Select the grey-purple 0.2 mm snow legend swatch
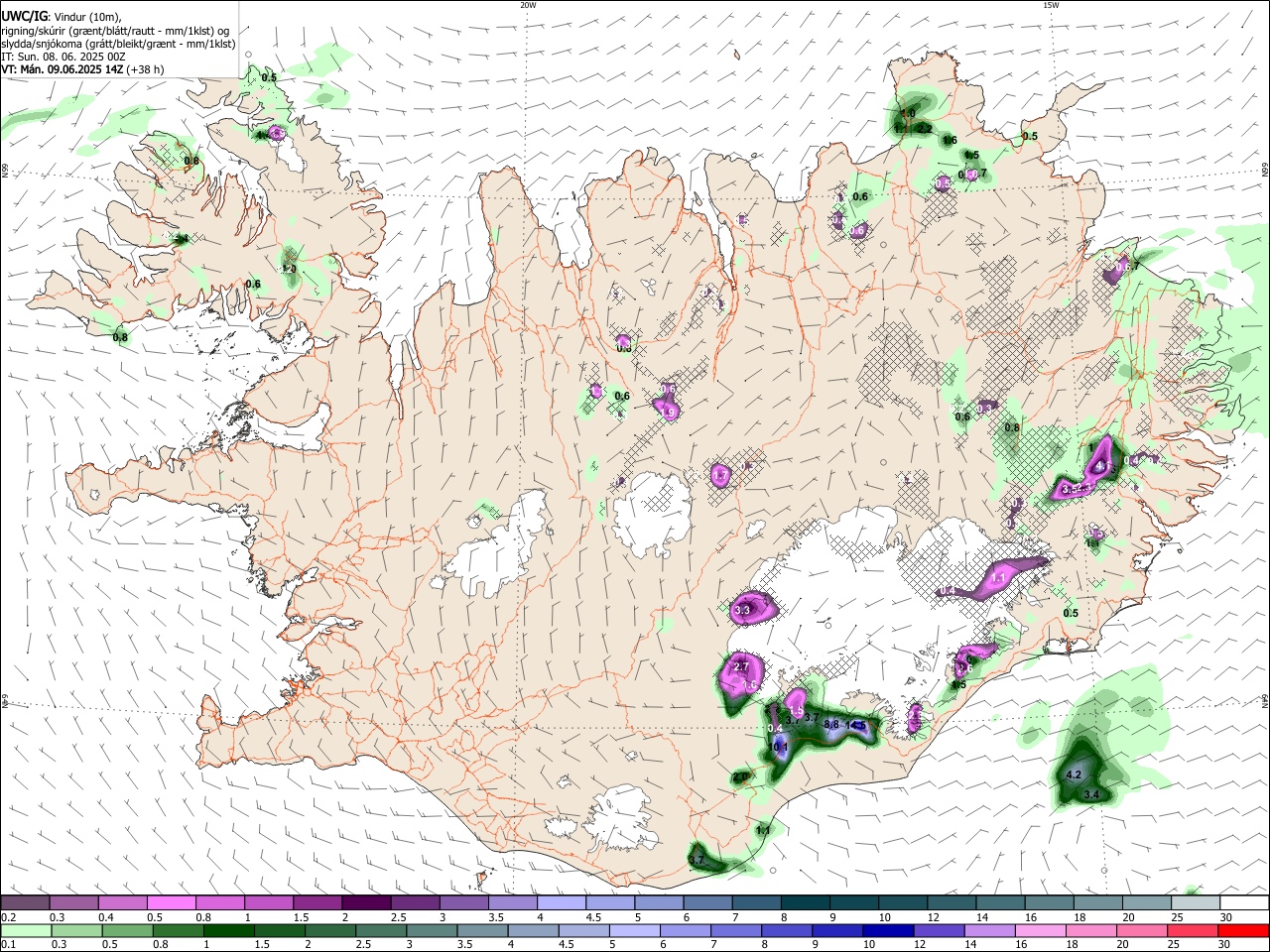Viewport: 1270px width, 952px height. (25, 903)
